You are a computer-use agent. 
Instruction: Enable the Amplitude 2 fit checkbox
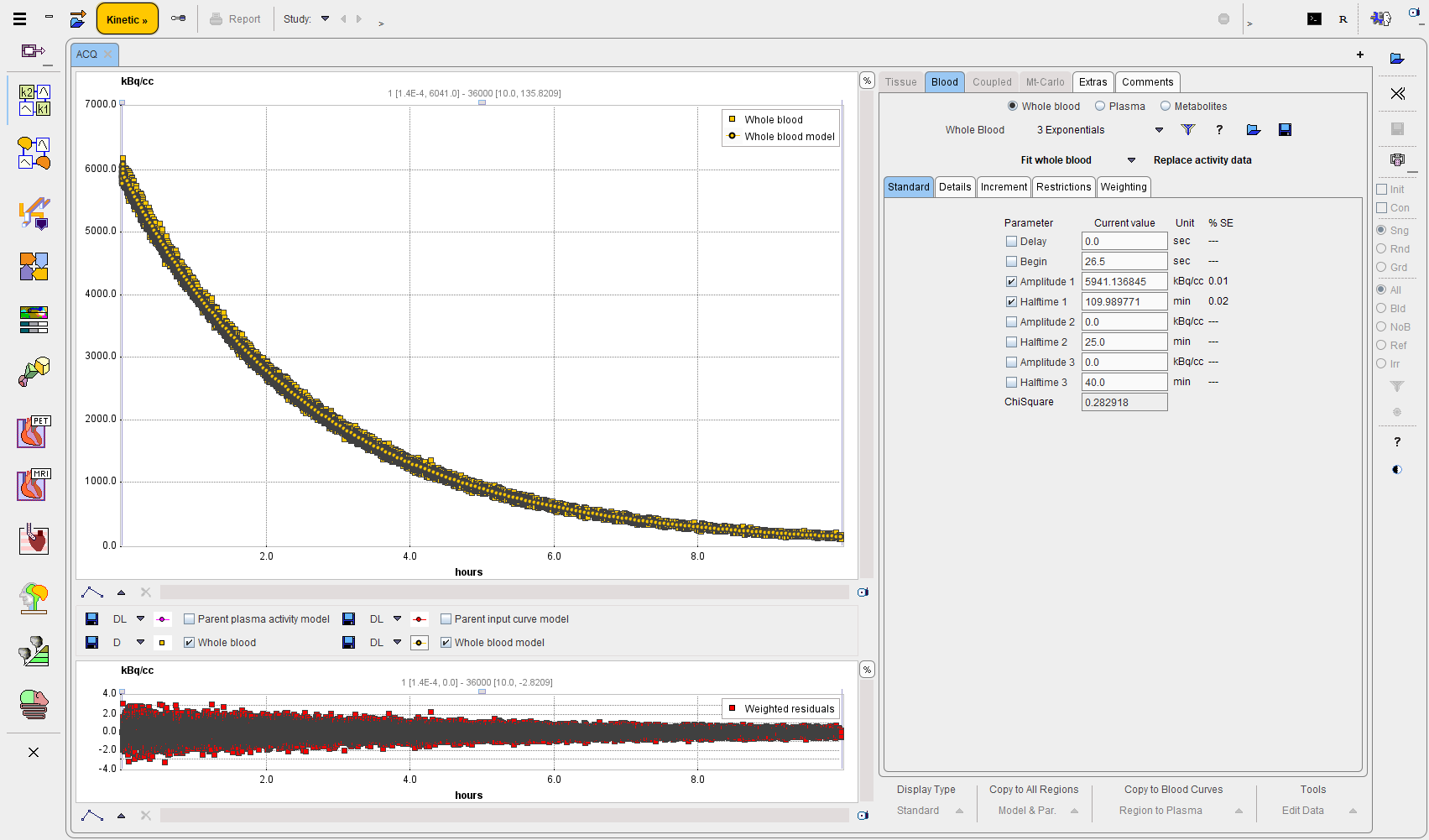click(1012, 322)
